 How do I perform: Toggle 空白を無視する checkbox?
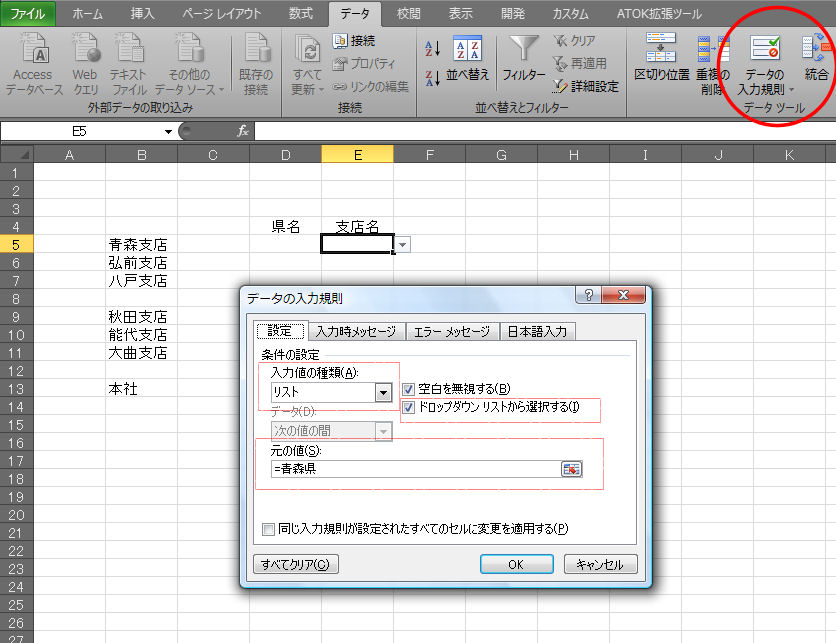tap(408, 389)
